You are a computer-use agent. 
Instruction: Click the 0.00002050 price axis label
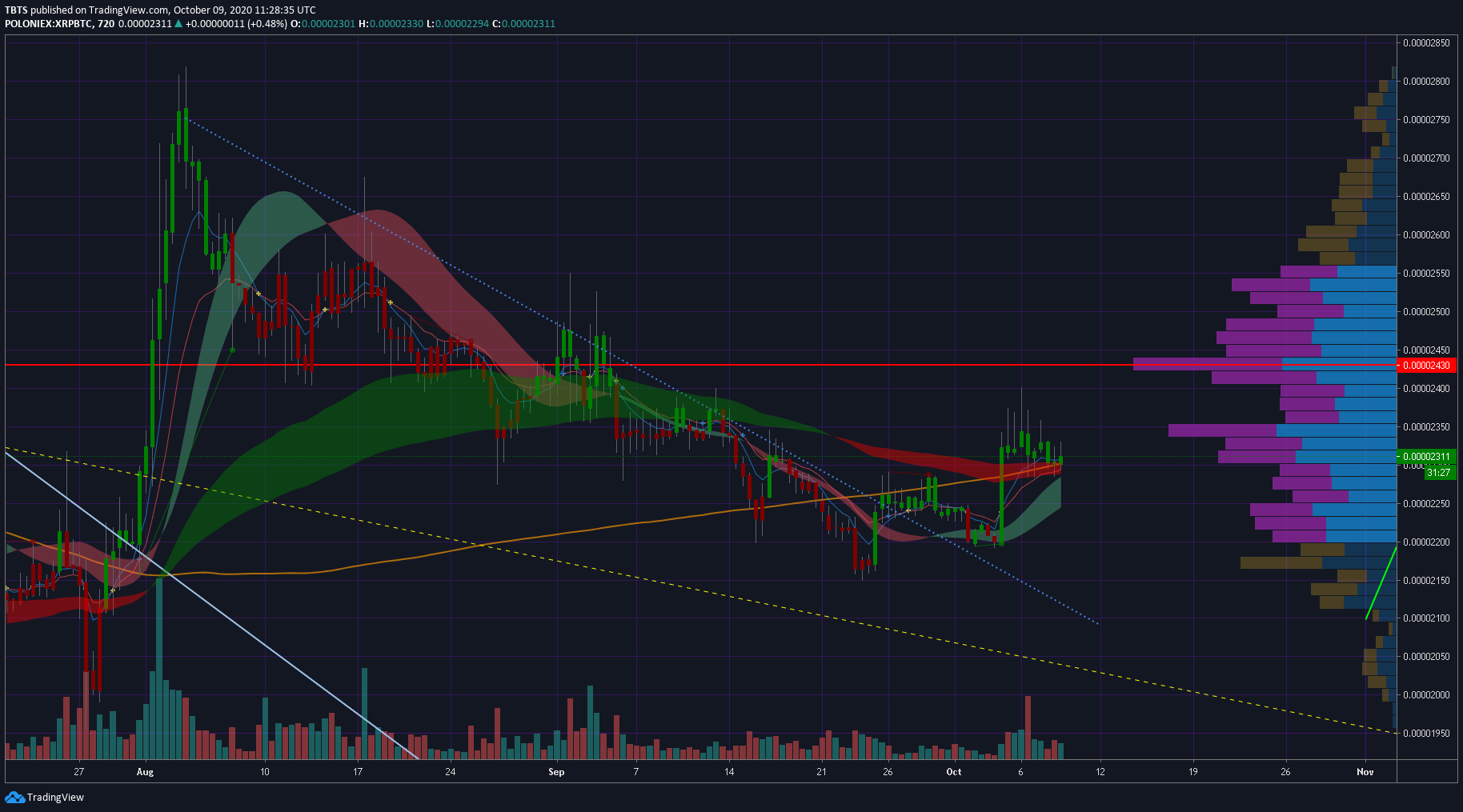point(1426,657)
